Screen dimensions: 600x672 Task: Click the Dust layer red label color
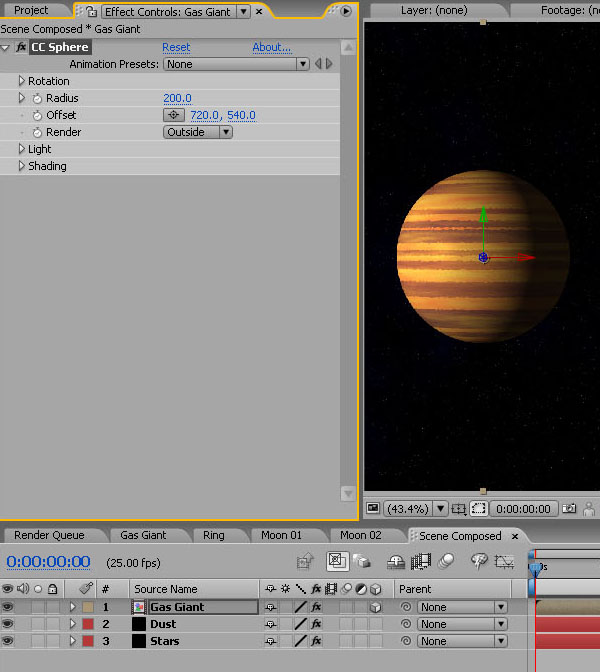click(87, 624)
